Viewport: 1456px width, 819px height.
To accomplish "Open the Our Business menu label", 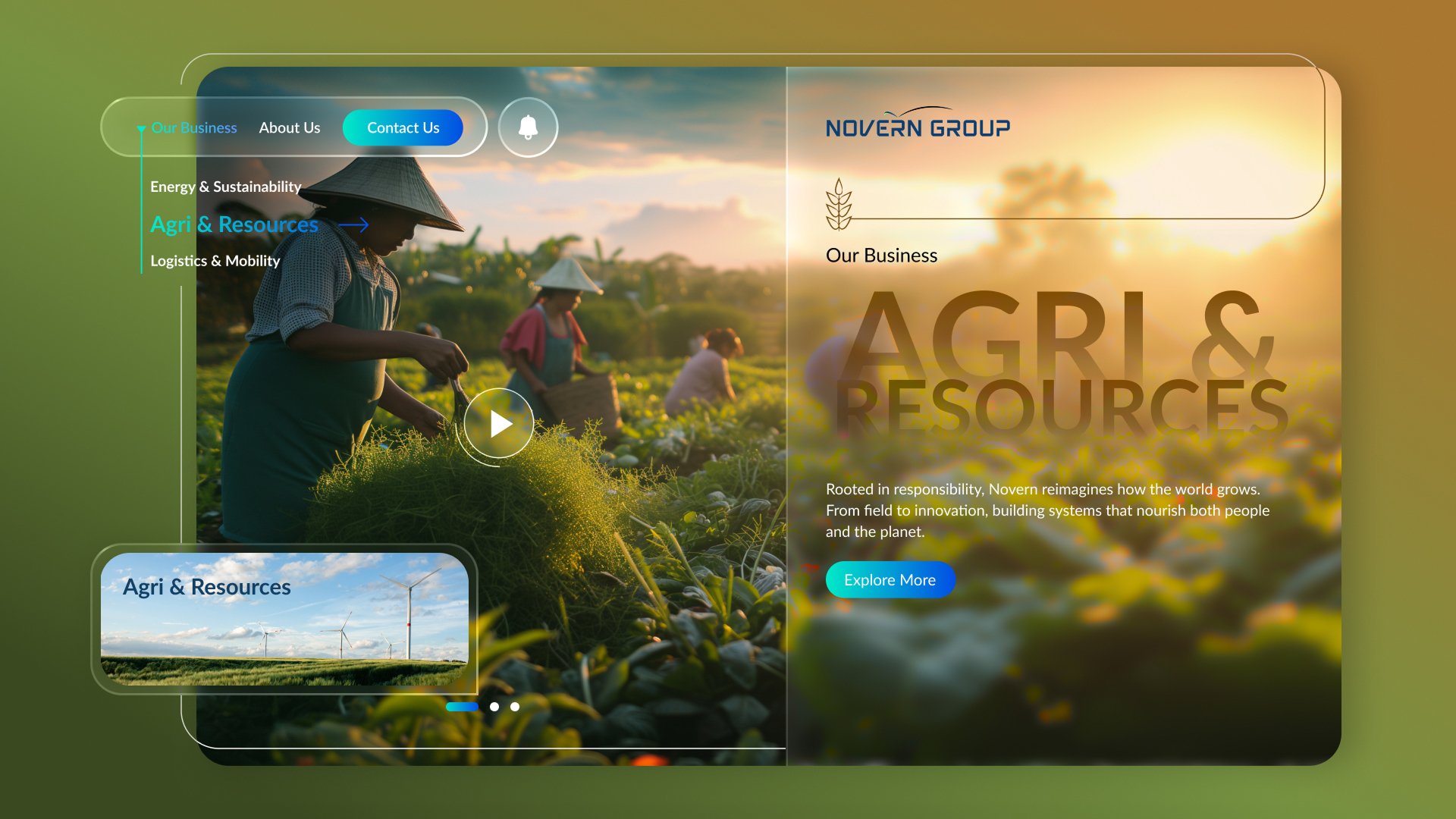I will pyautogui.click(x=194, y=127).
